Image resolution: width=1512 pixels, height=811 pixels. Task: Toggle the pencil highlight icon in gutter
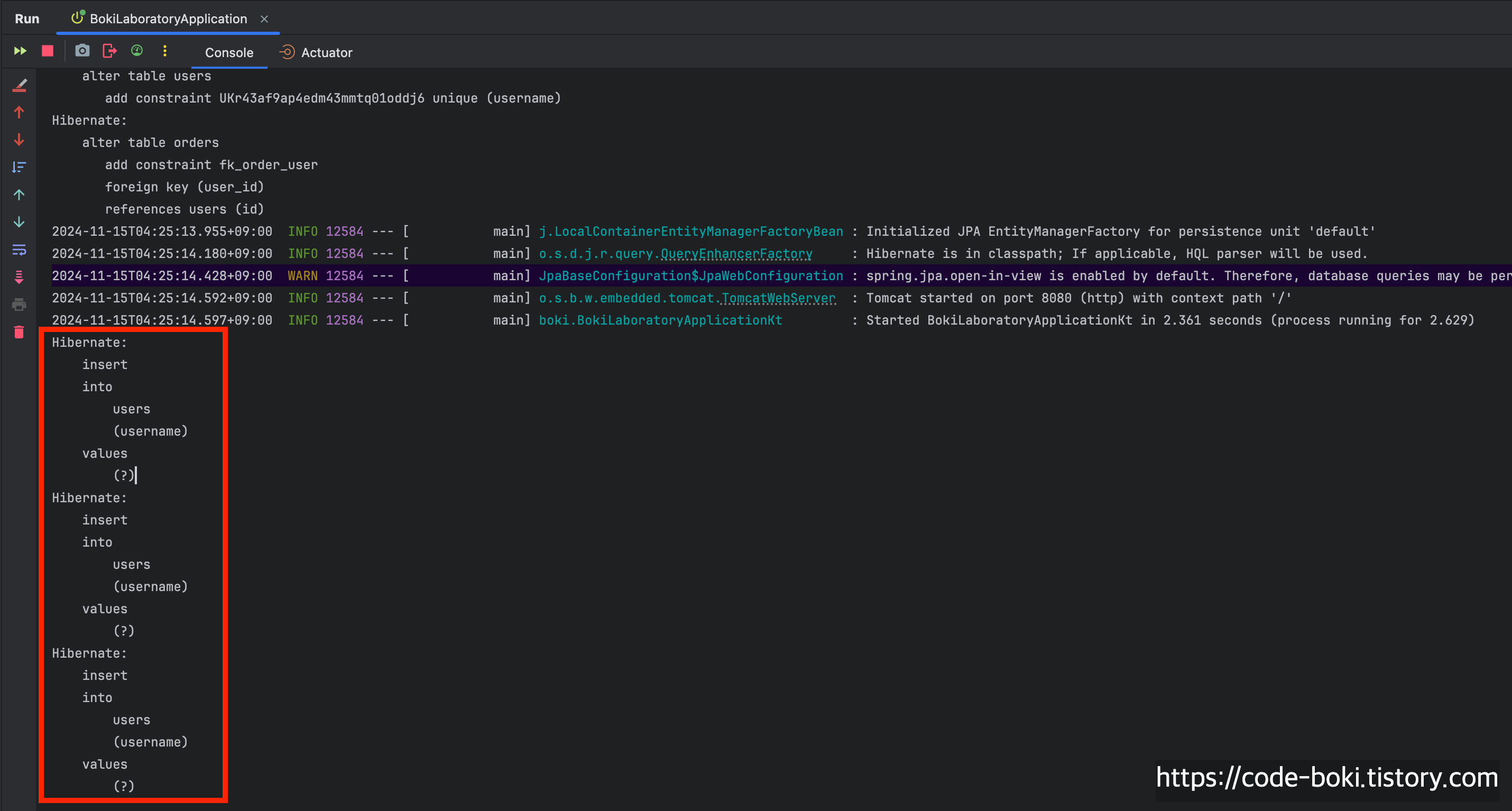coord(20,85)
